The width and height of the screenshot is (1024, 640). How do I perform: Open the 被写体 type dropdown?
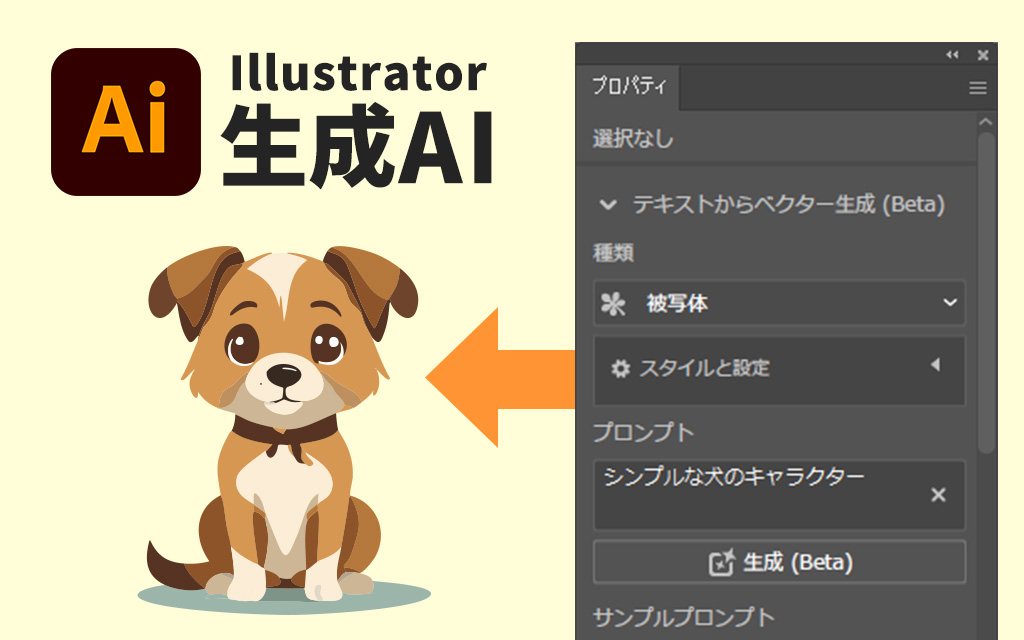[x=779, y=303]
